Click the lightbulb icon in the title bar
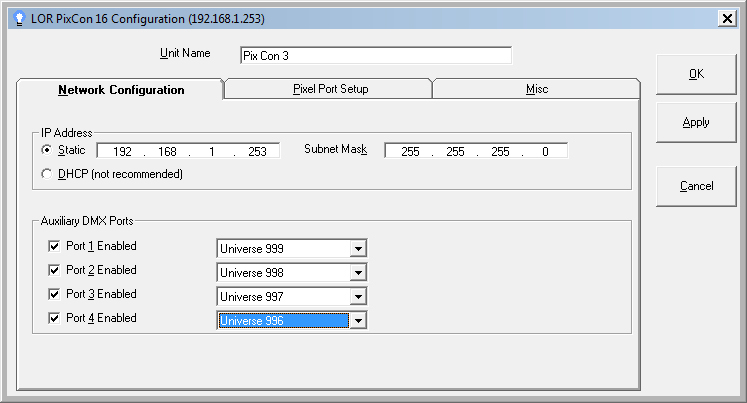Image resolution: width=747 pixels, height=403 pixels. point(19,19)
